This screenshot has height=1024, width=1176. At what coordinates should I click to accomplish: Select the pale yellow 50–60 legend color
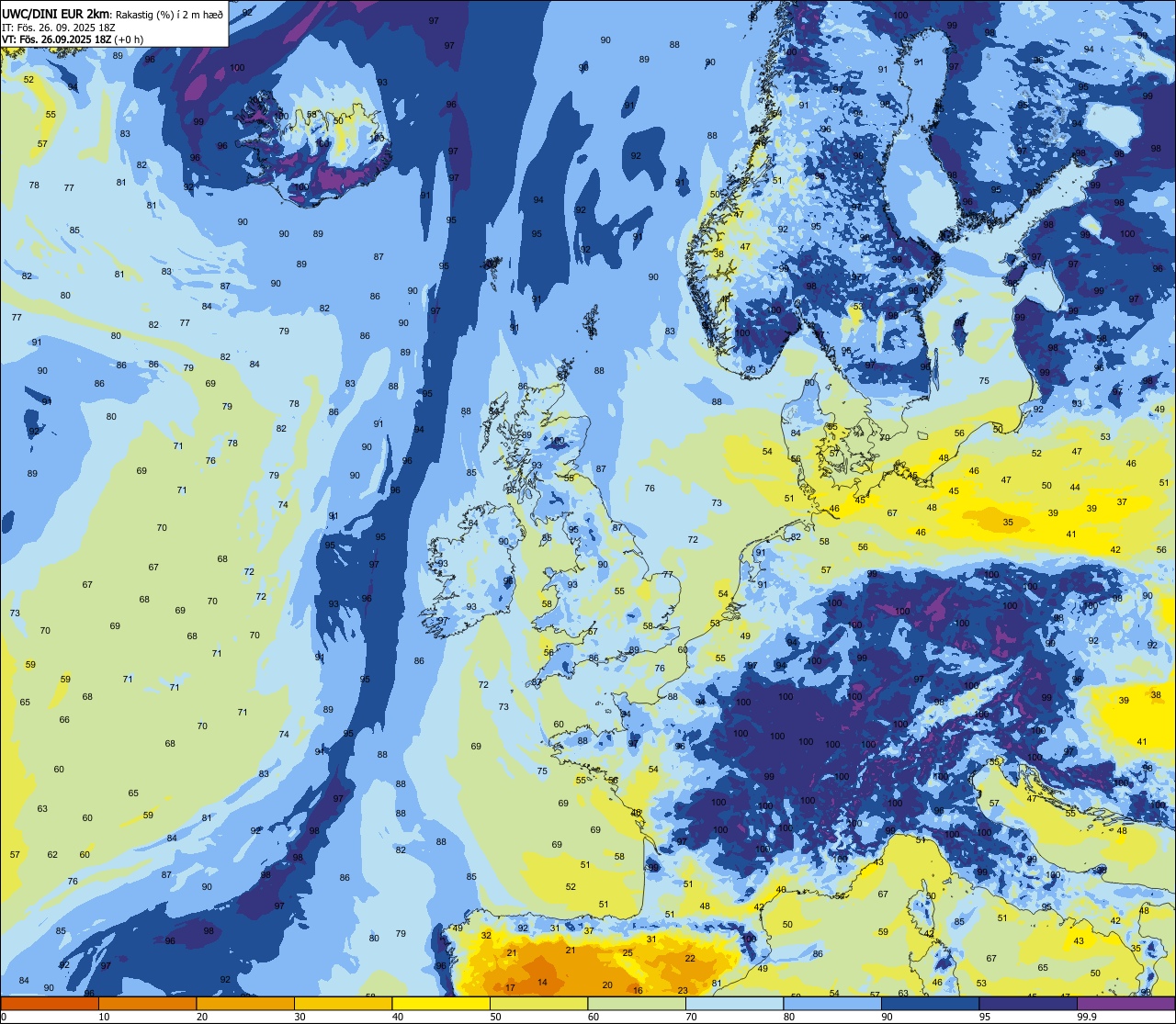[538, 1003]
